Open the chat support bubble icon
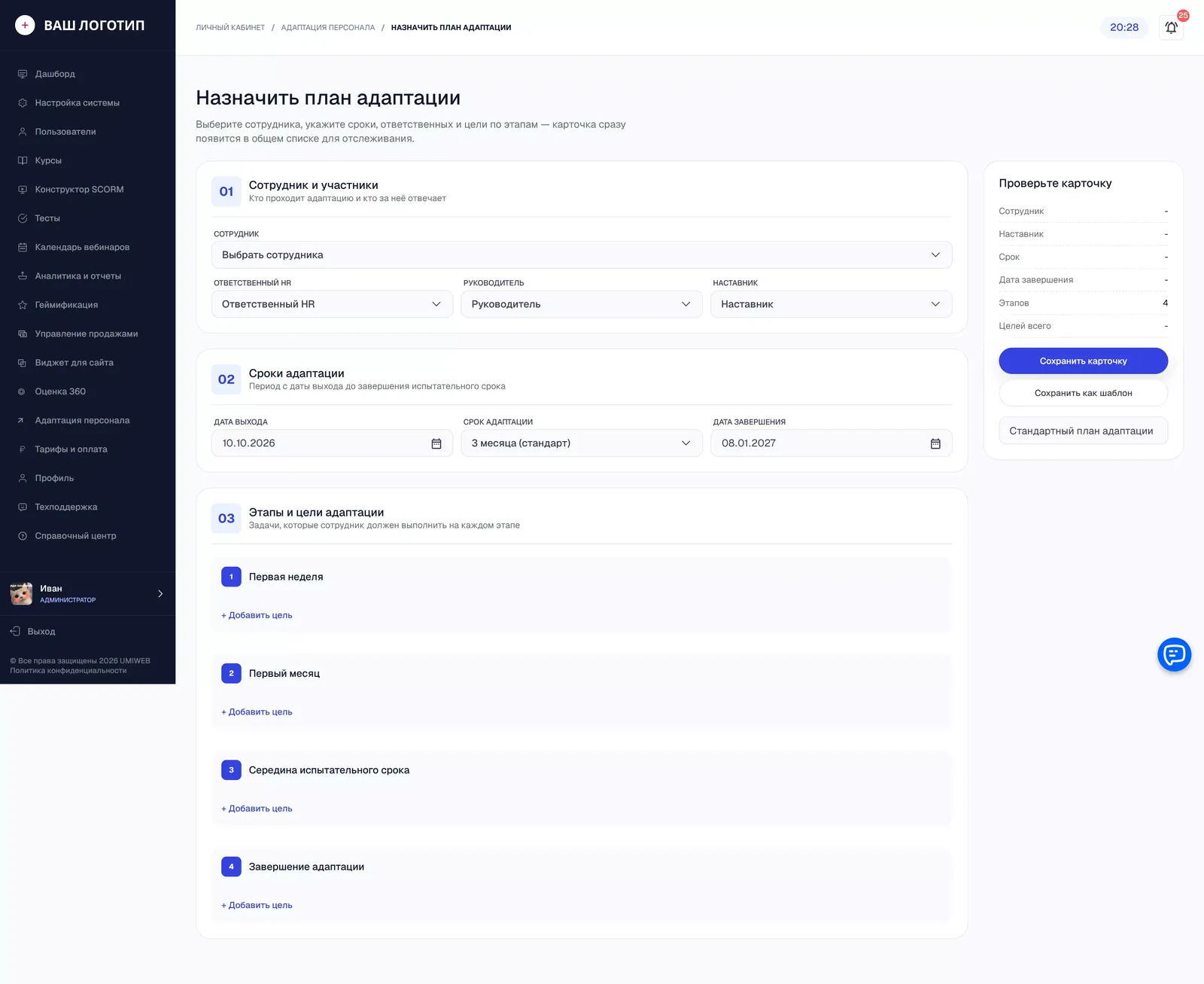 (x=1174, y=655)
